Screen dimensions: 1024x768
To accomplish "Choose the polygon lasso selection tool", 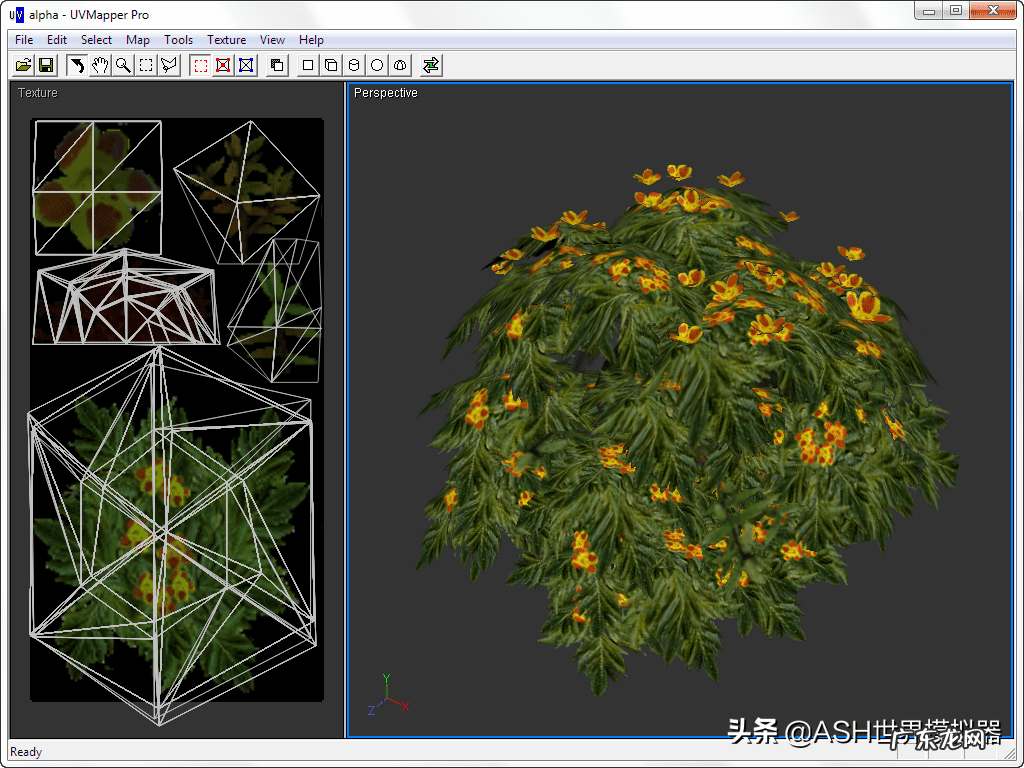I will (169, 65).
